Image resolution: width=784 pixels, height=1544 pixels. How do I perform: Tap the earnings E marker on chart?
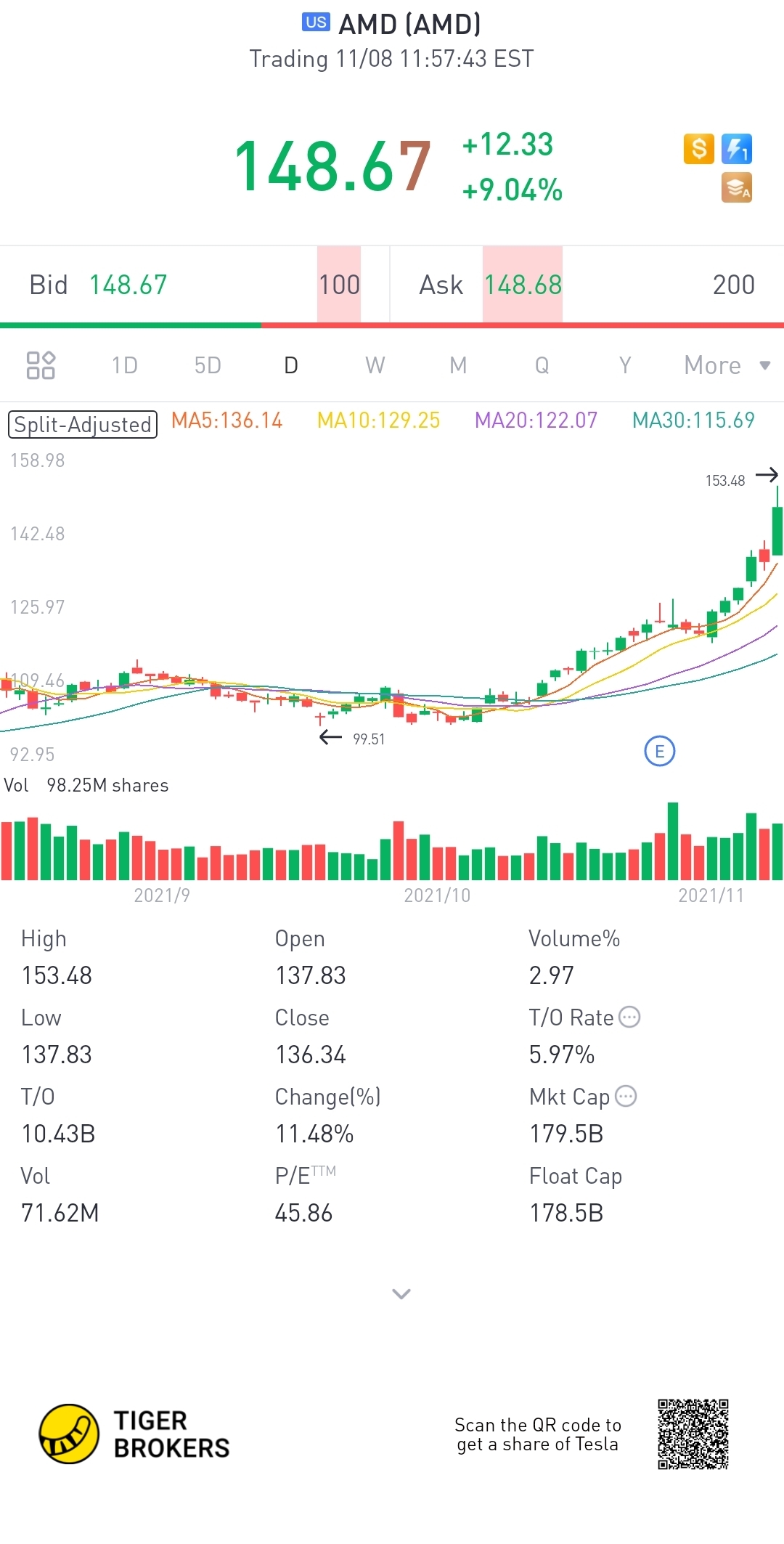(x=660, y=751)
